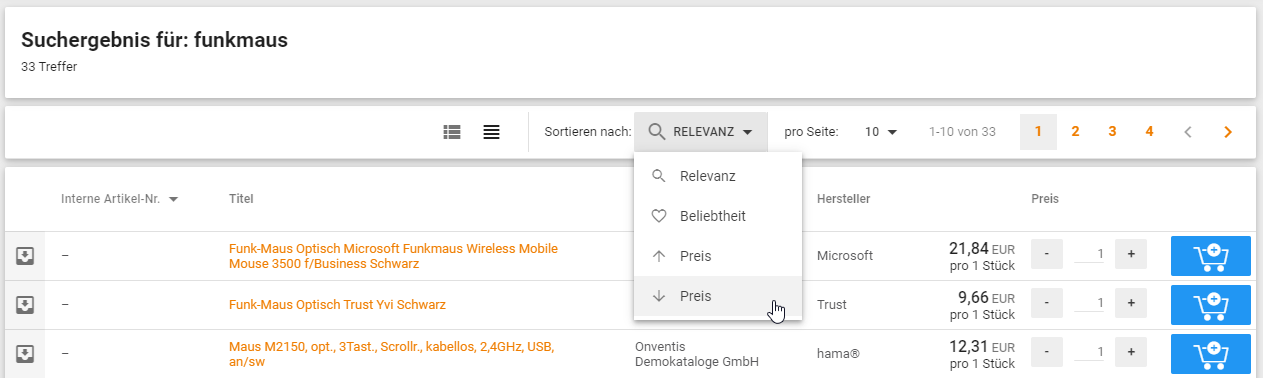Screen dimensions: 1263x378
Task: Add Microsoft Funkmaus to cart
Action: (1211, 256)
